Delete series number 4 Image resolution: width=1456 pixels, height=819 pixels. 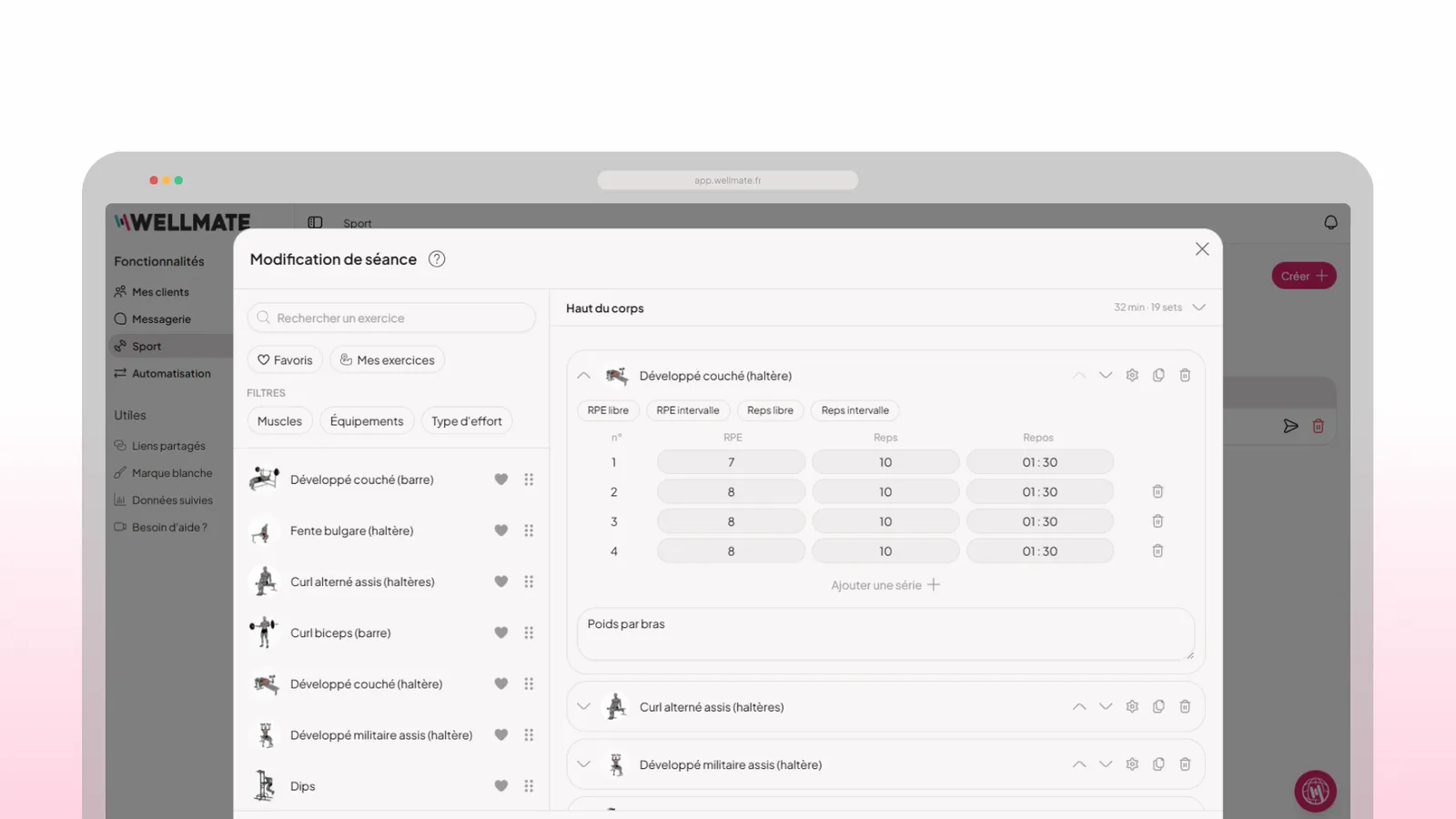(1158, 551)
